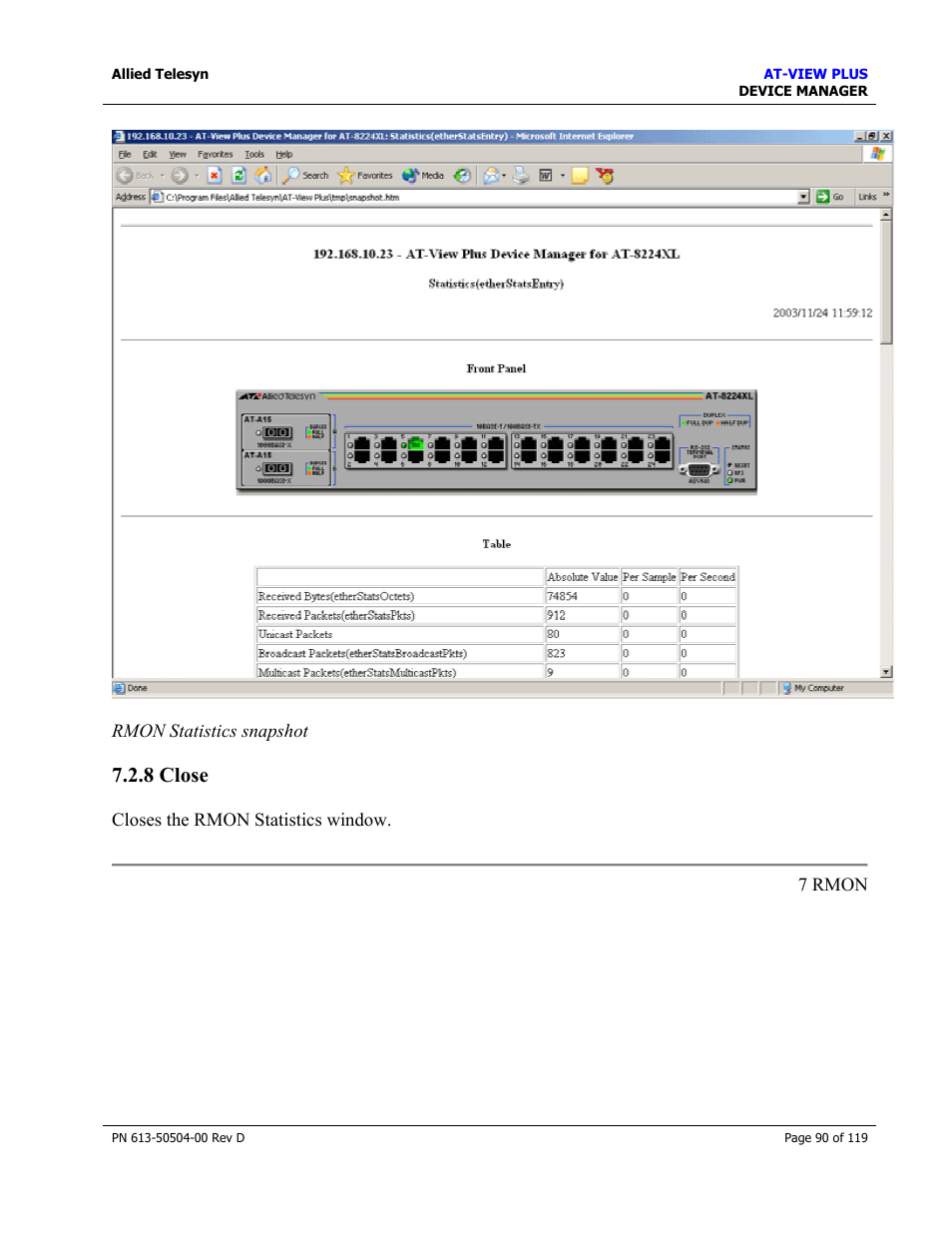Click the Absolute Value column header
952x1233 pixels.
[583, 577]
